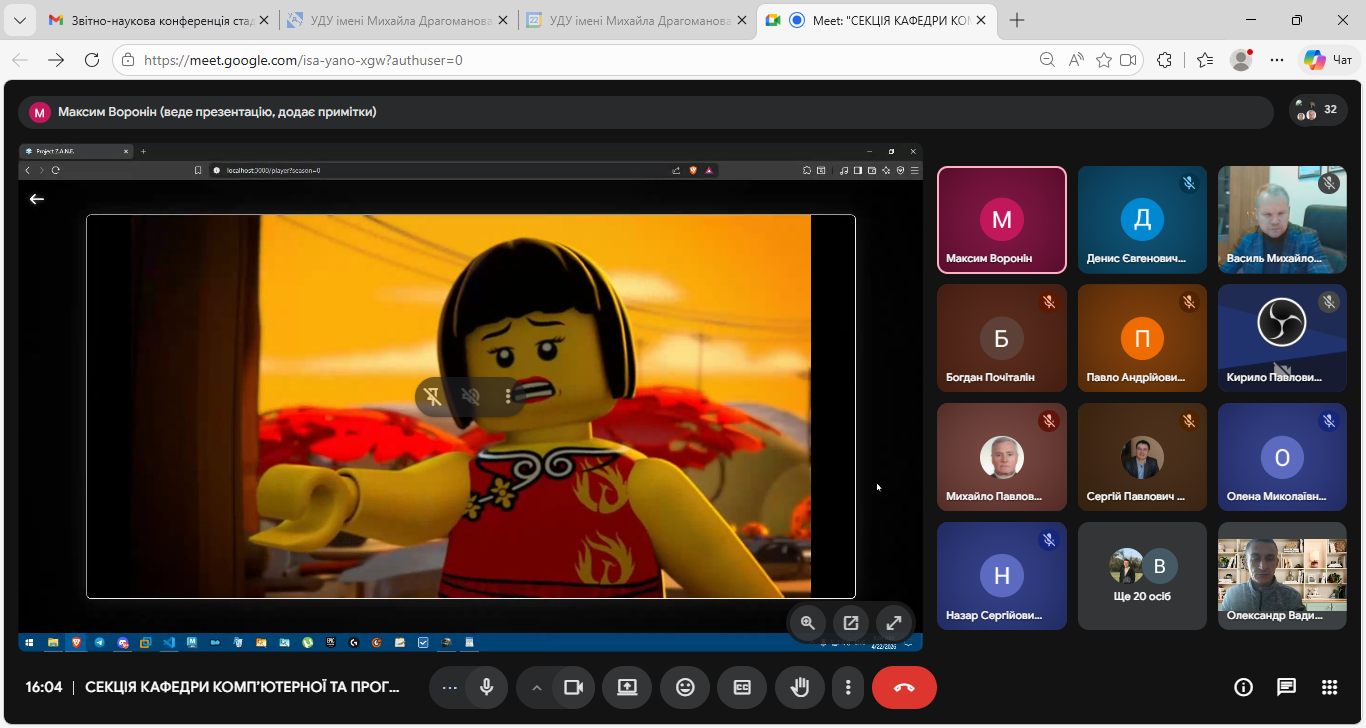Toggle the camera in the Meet call bar
Image resolution: width=1366 pixels, height=728 pixels.
573,687
